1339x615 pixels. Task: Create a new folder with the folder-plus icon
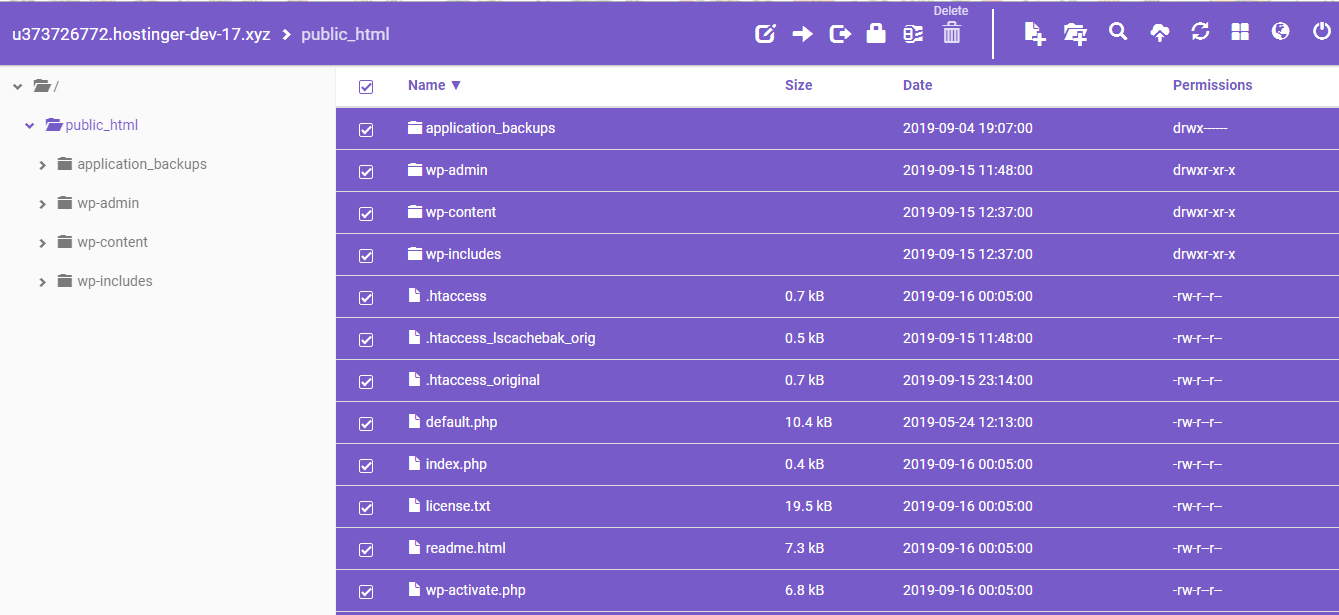(x=1076, y=34)
